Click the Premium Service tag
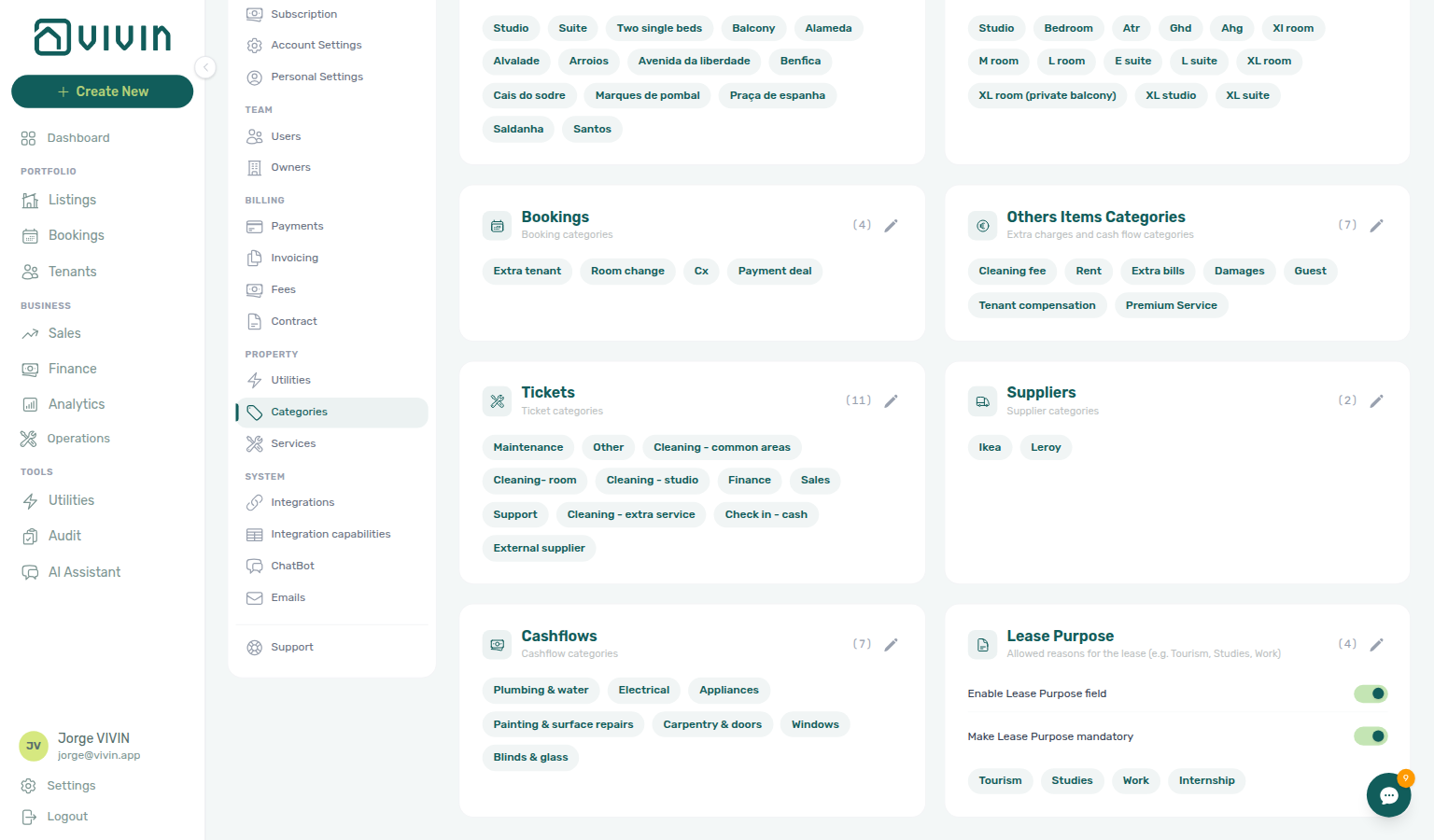Screen dimensions: 1434x840 coord(1172,305)
